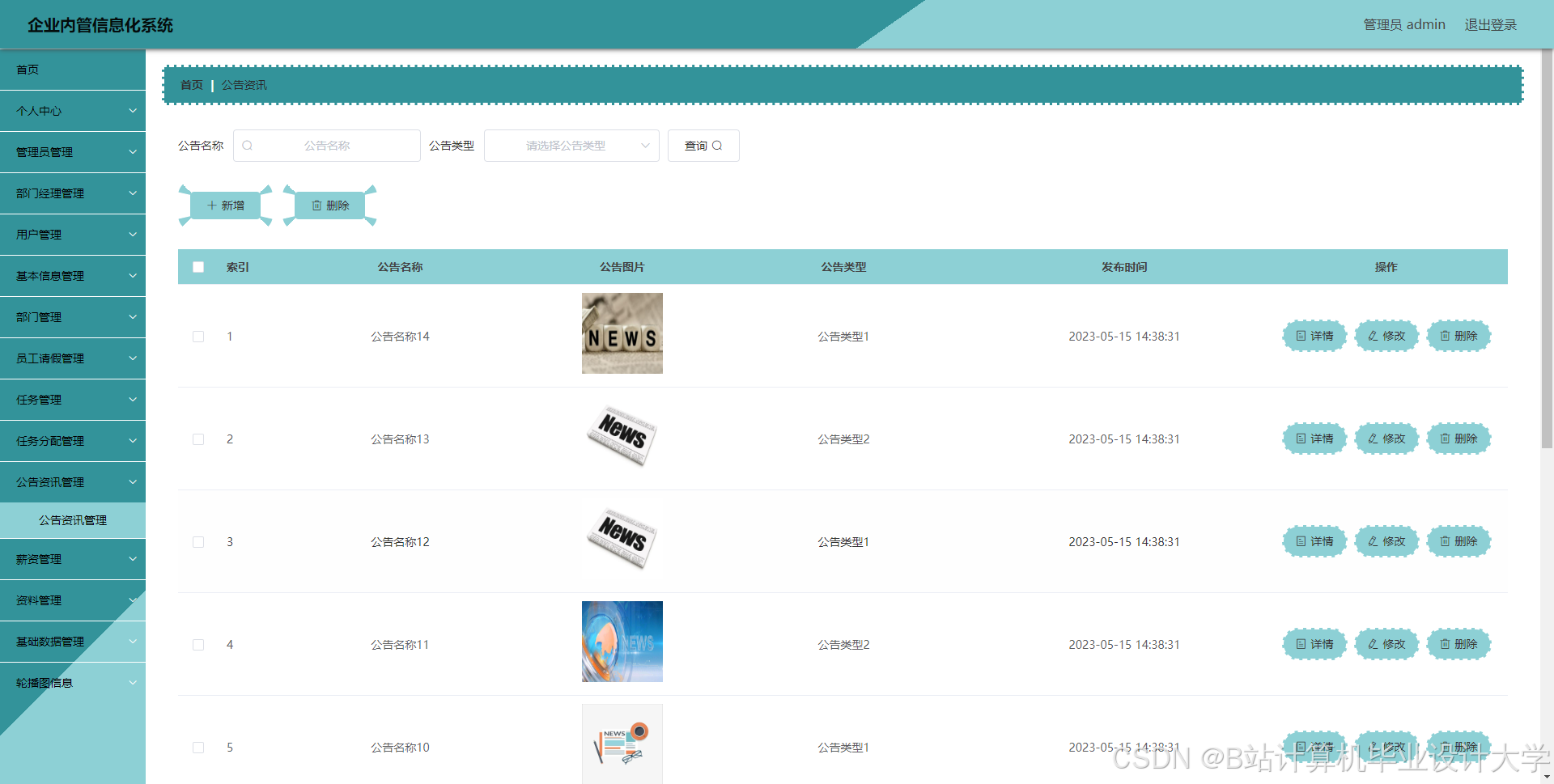Image resolution: width=1554 pixels, height=784 pixels.
Task: Expand the 用户管理 sidebar menu
Action: 73,235
